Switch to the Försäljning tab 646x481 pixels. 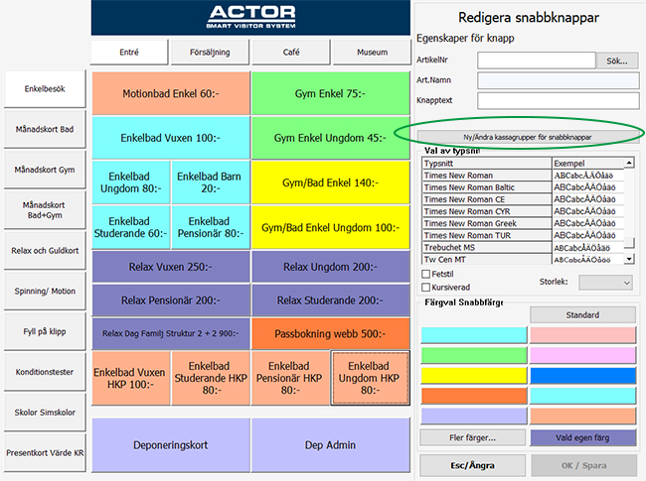click(x=210, y=52)
